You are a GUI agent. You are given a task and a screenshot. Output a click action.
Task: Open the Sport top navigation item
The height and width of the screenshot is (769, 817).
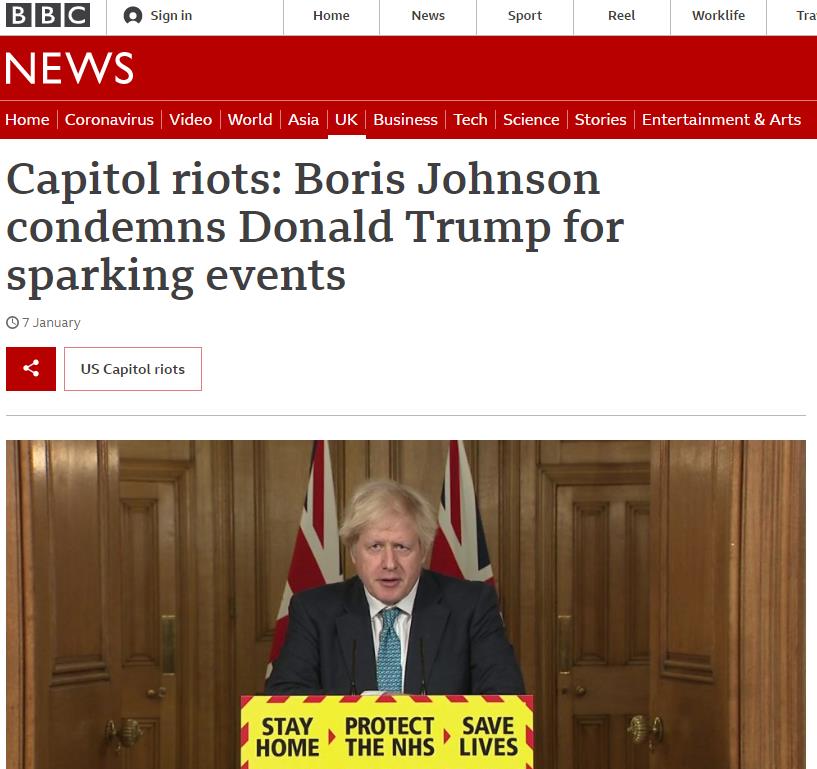[525, 16]
